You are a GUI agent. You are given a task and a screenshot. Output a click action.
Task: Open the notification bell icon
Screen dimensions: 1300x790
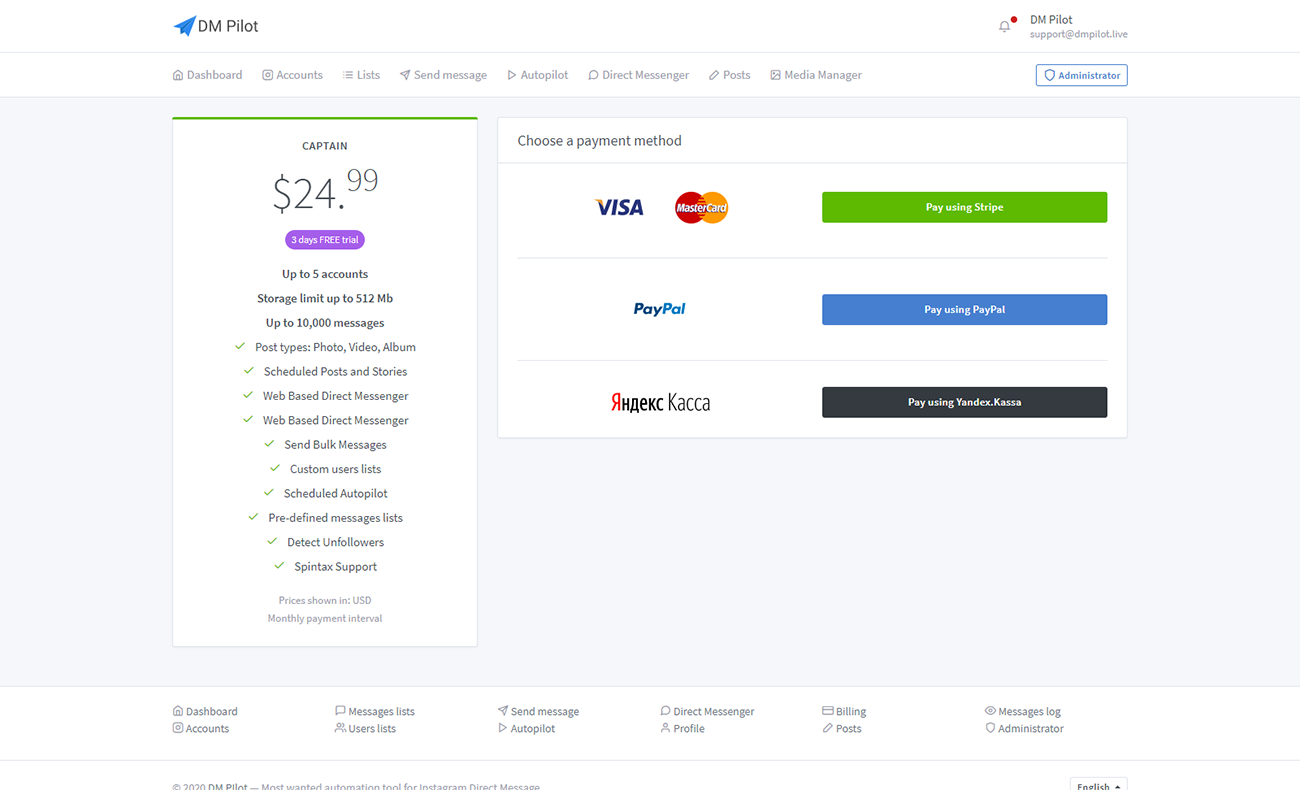(1005, 26)
